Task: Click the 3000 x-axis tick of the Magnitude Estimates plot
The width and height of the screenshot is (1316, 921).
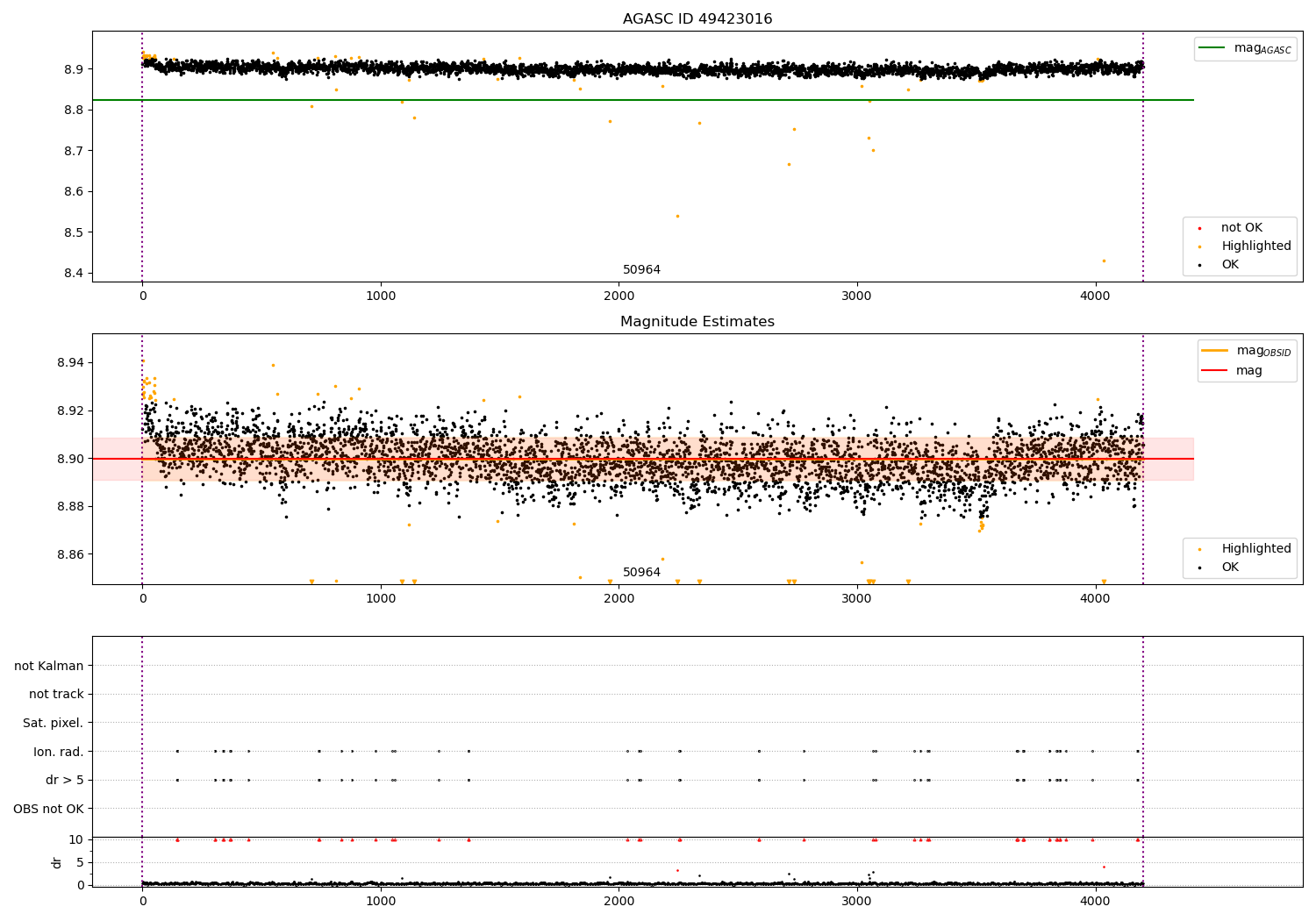Action: pyautogui.click(x=857, y=599)
